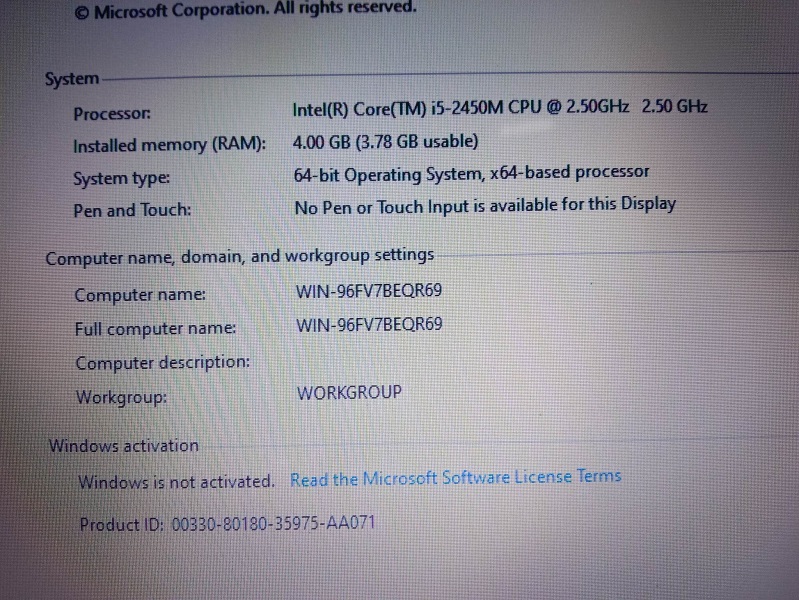799x600 pixels.
Task: Click the Microsoft Corporation. All rights reserved text
Action: pyautogui.click(x=246, y=10)
